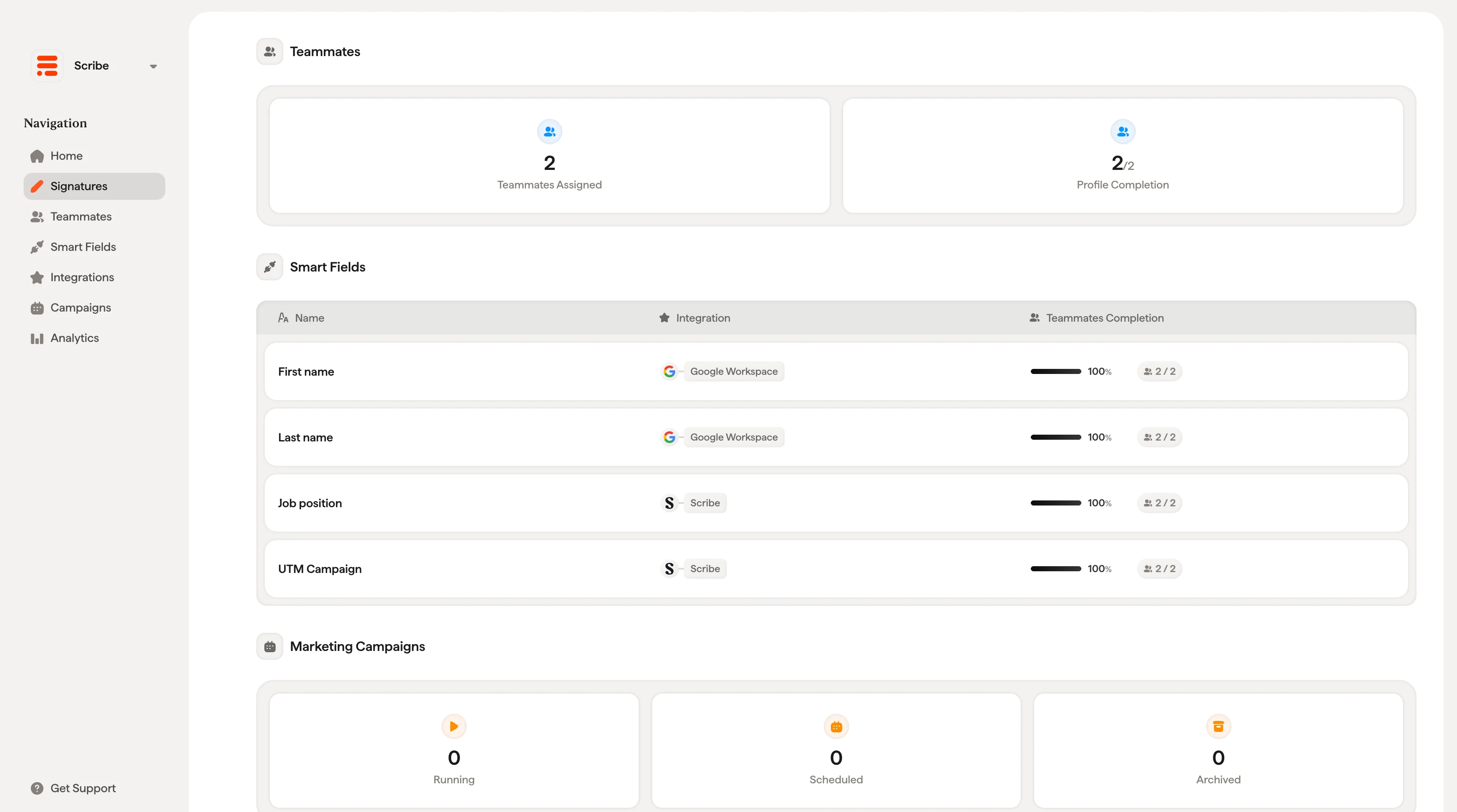Click the Smart Fields section header icon
The width and height of the screenshot is (1457, 812).
[x=270, y=267]
